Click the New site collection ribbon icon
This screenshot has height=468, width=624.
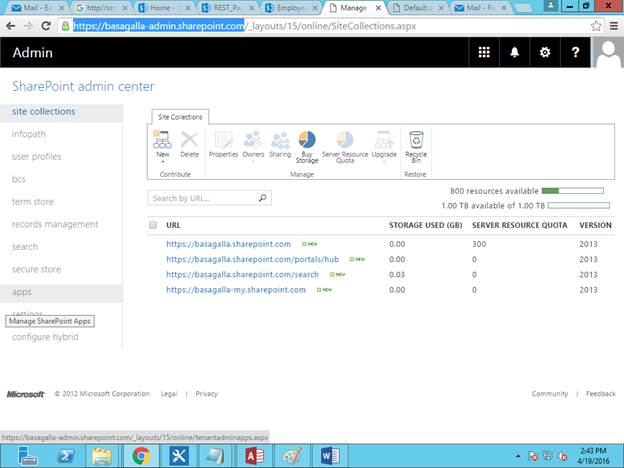[162, 140]
